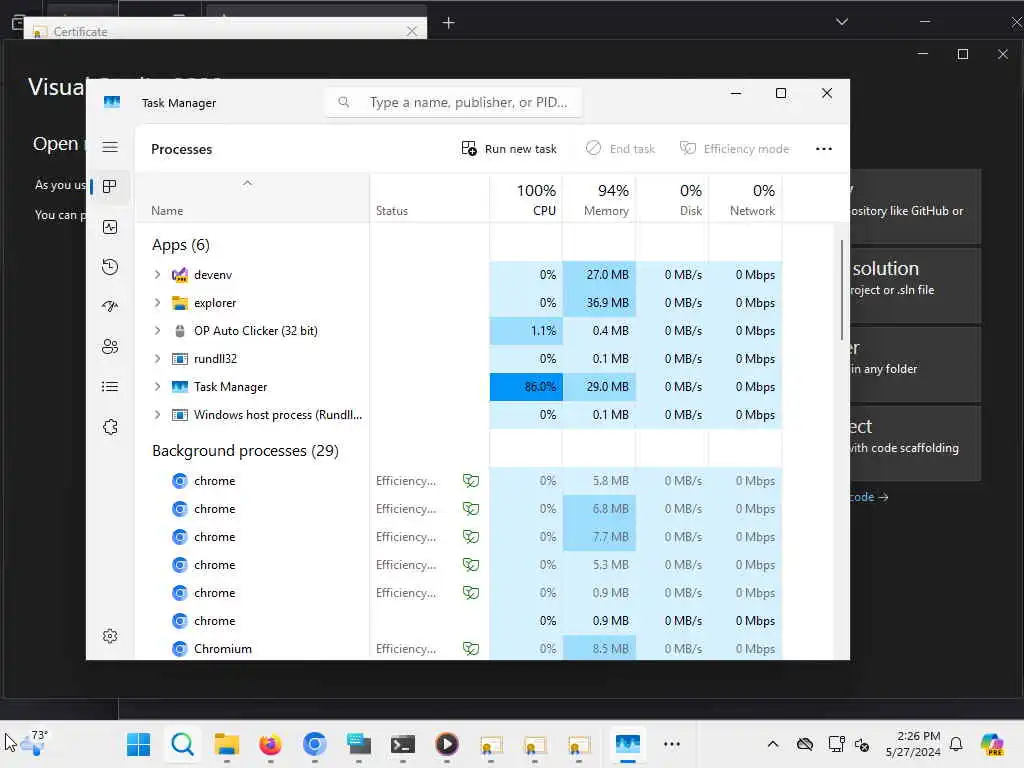Open notifications bell in system tray
The image size is (1024, 768).
coord(956,744)
